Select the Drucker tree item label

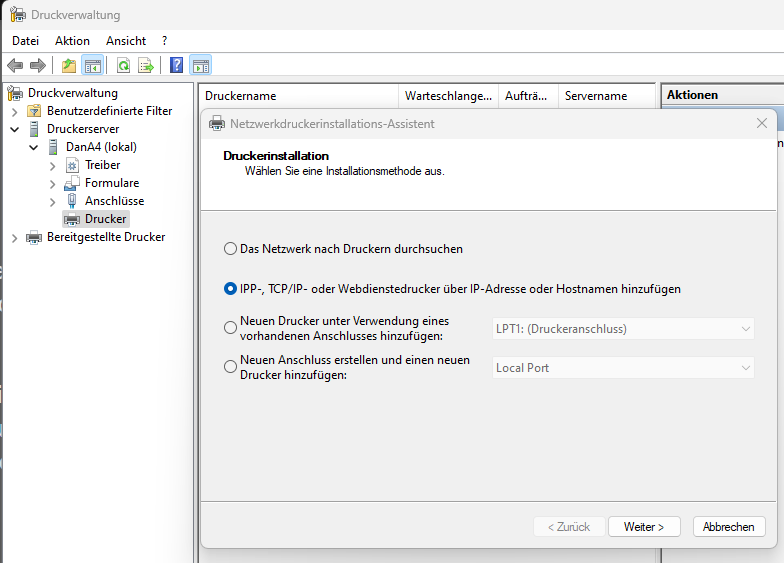tap(106, 219)
